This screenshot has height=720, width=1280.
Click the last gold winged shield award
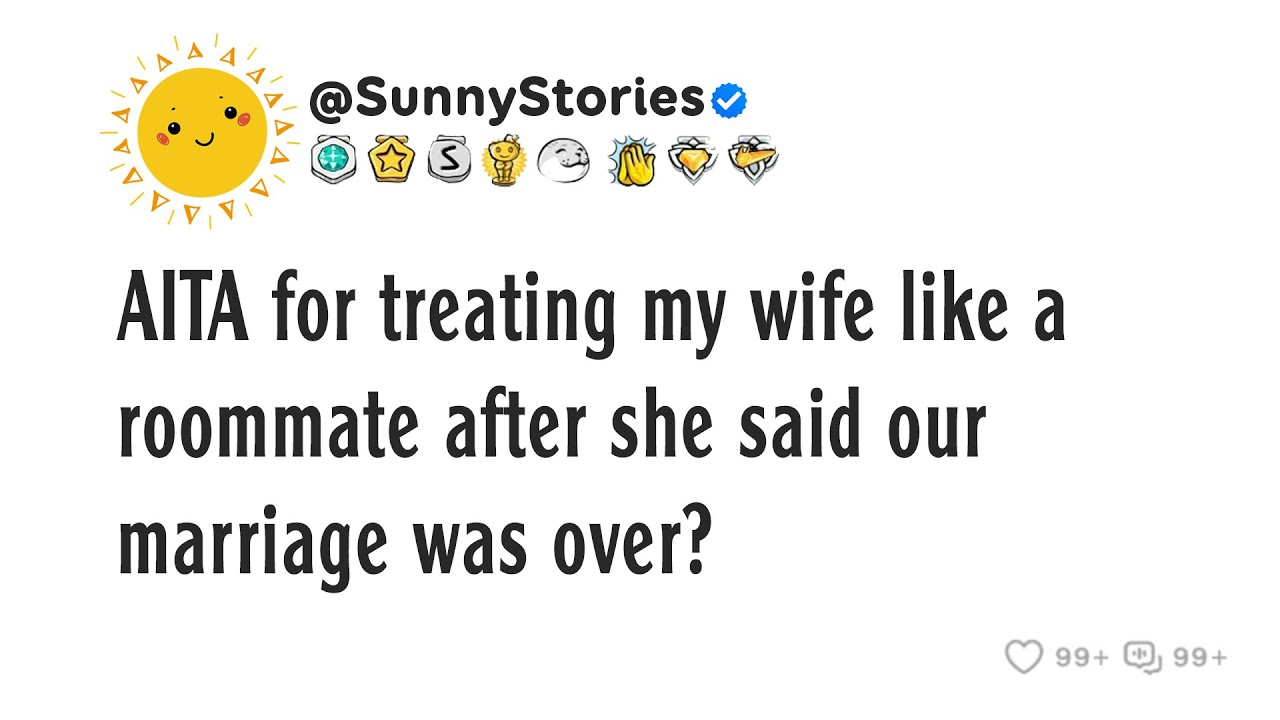pos(753,160)
